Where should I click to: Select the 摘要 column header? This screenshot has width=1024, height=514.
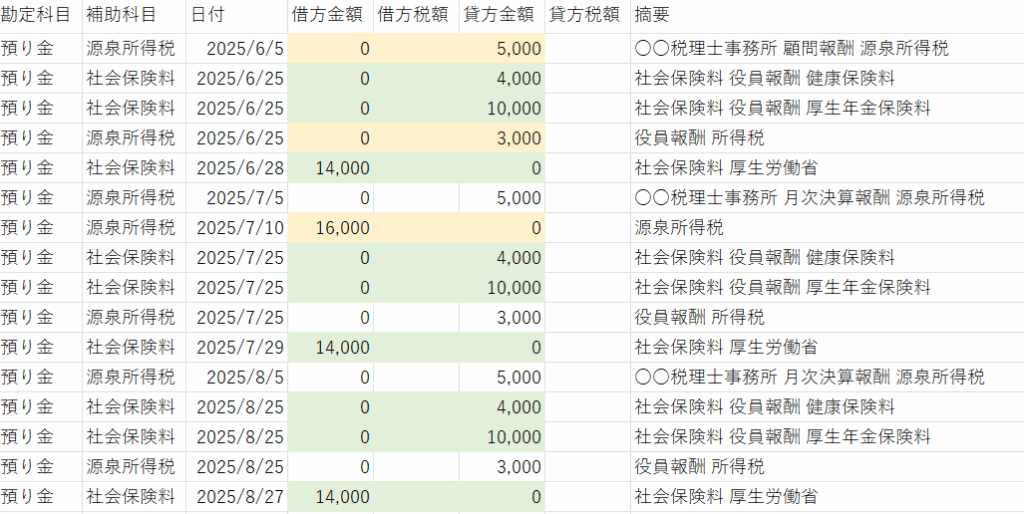point(652,15)
